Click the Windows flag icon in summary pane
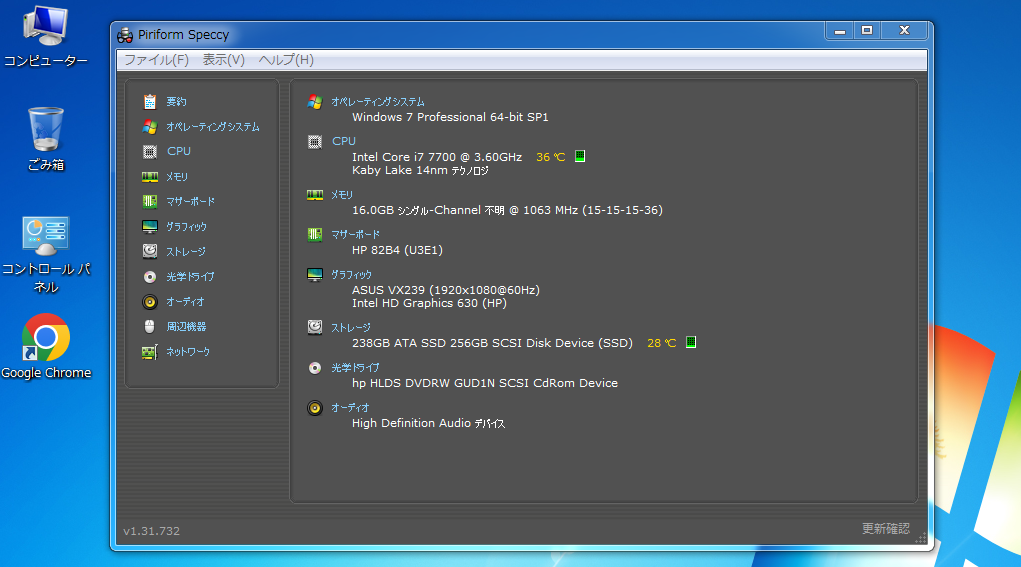 315,102
